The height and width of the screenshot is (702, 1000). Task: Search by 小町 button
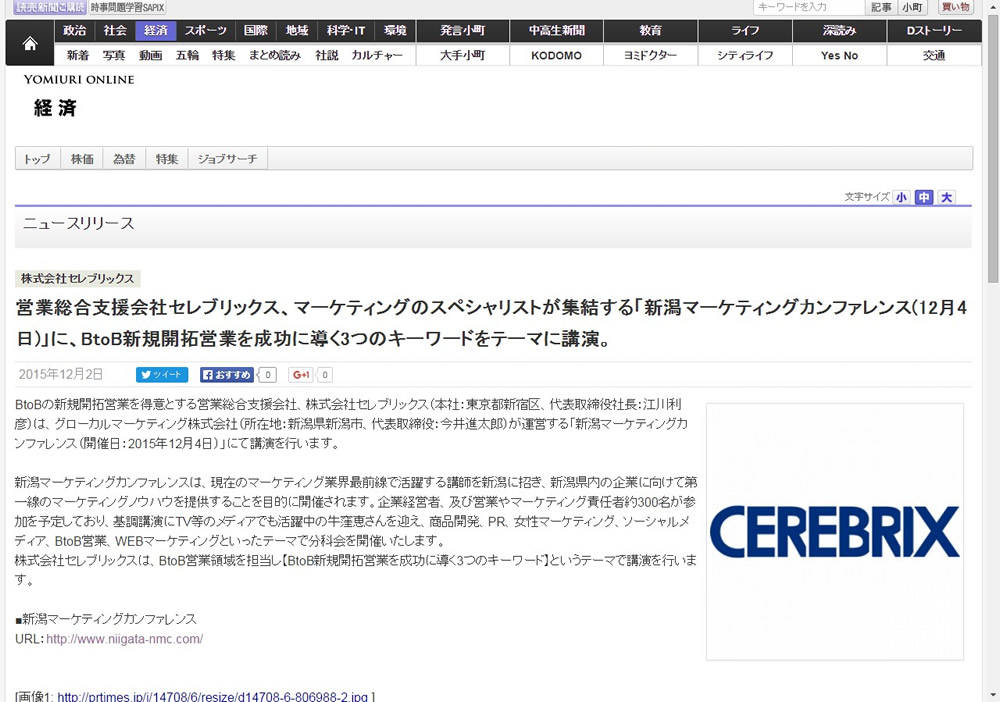click(x=912, y=7)
